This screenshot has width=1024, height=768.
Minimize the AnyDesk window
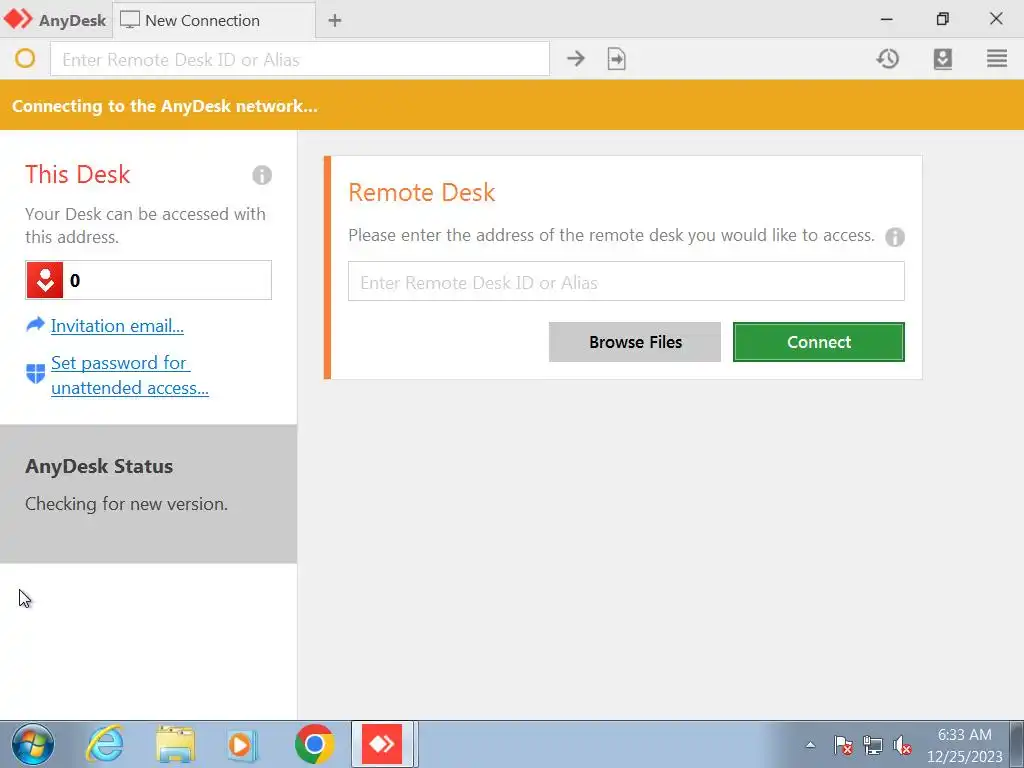pyautogui.click(x=886, y=20)
